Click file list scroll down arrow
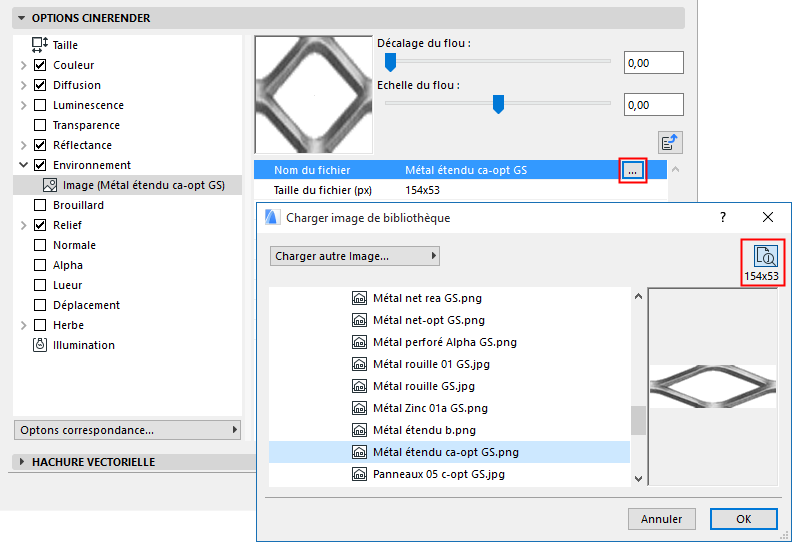 638,479
